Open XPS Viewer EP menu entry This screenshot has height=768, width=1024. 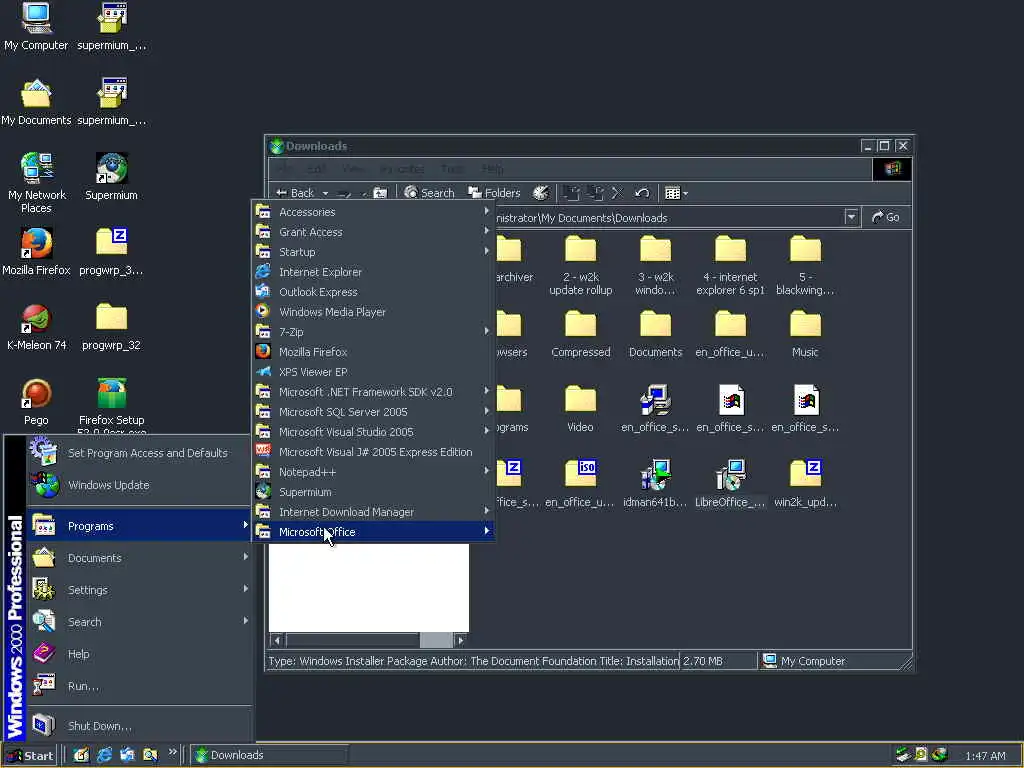click(373, 372)
